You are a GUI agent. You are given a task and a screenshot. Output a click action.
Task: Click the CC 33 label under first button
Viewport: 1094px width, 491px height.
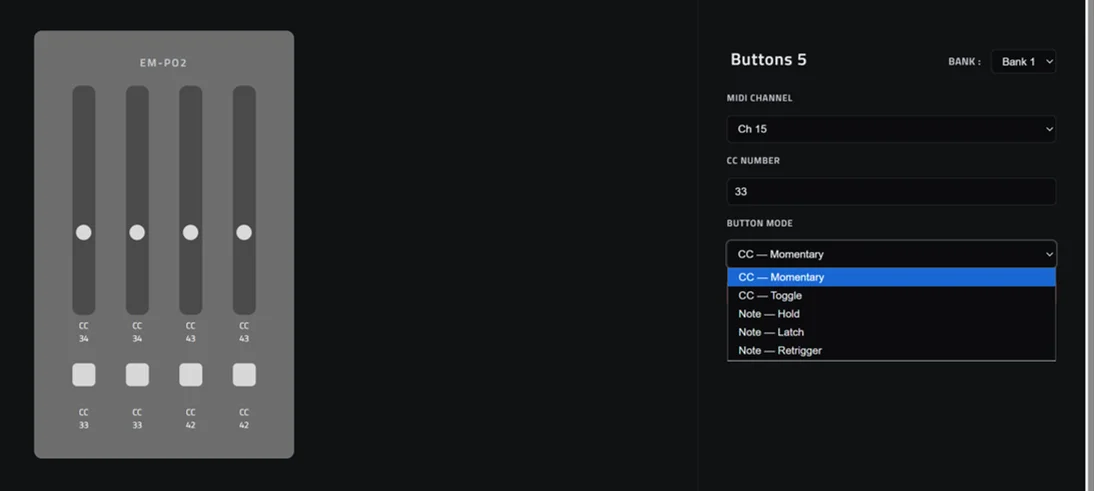(x=84, y=418)
